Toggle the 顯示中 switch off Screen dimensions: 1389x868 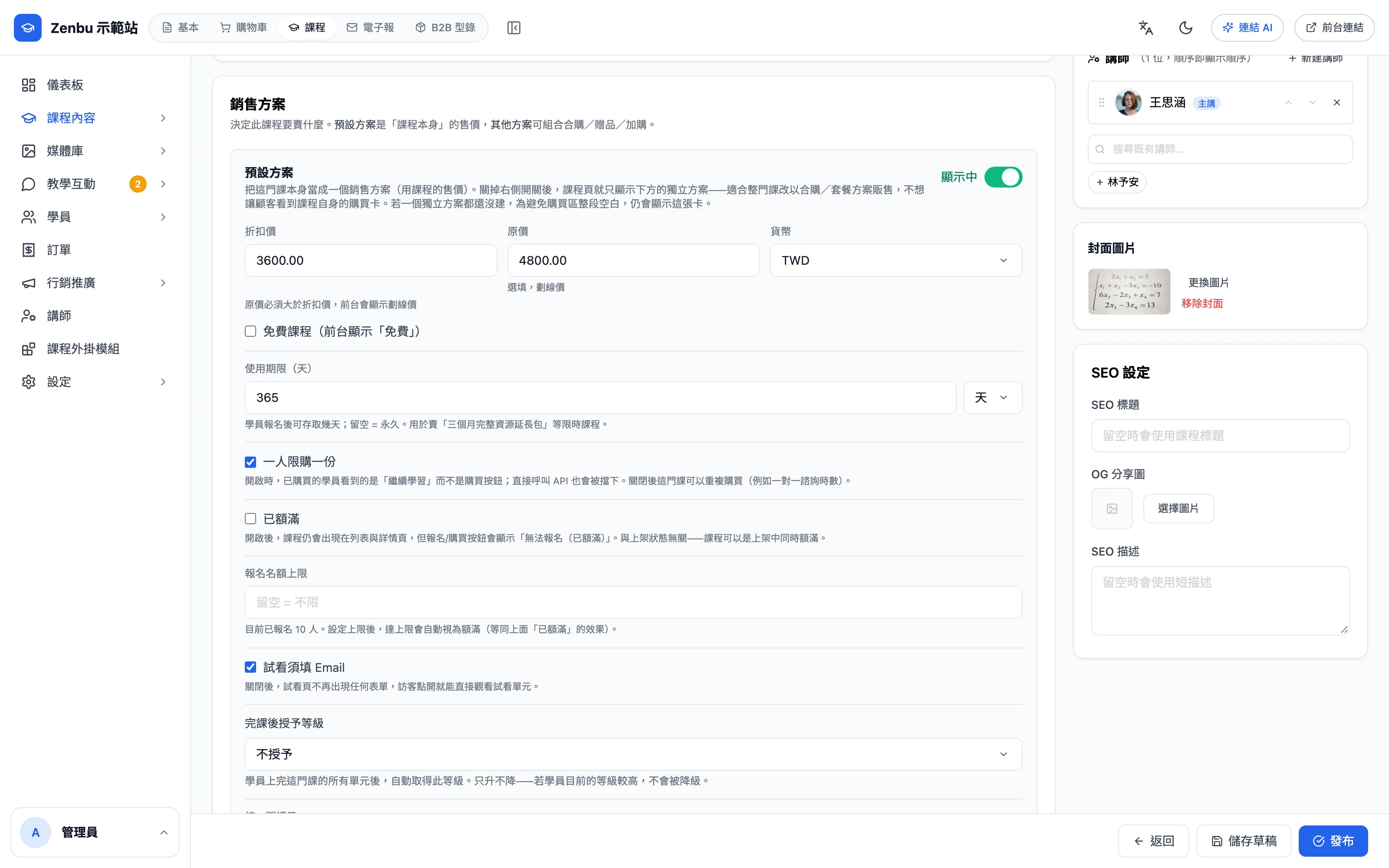point(1003,178)
